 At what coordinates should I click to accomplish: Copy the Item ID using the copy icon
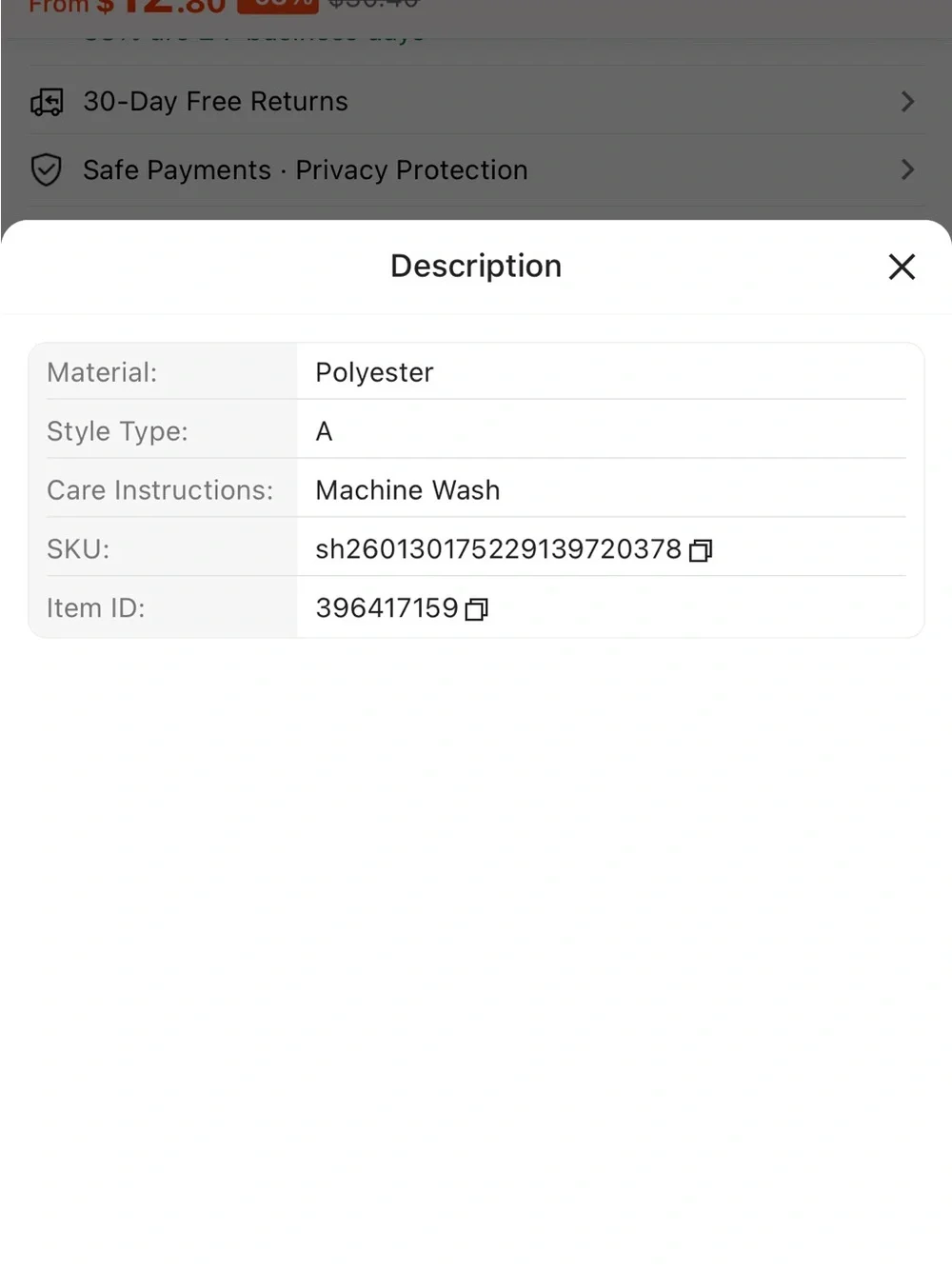(477, 609)
